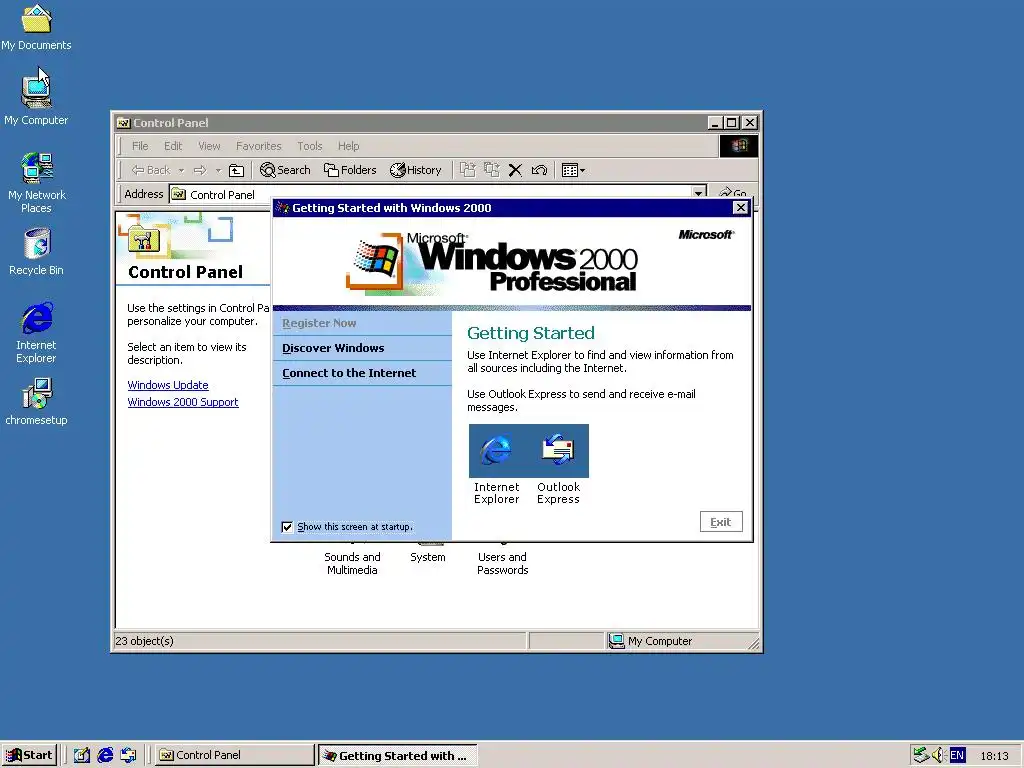Open the View menu
This screenshot has height=768, width=1024.
pos(209,146)
